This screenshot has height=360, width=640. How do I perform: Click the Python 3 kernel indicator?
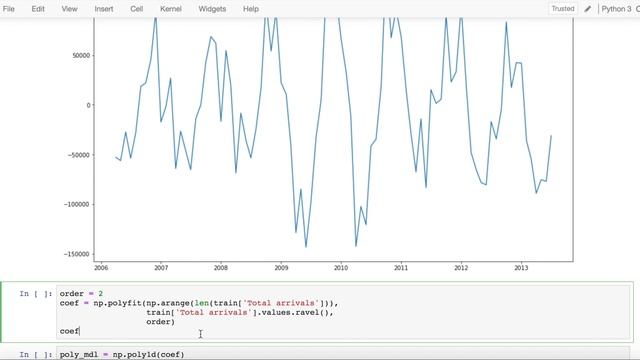[x=616, y=9]
